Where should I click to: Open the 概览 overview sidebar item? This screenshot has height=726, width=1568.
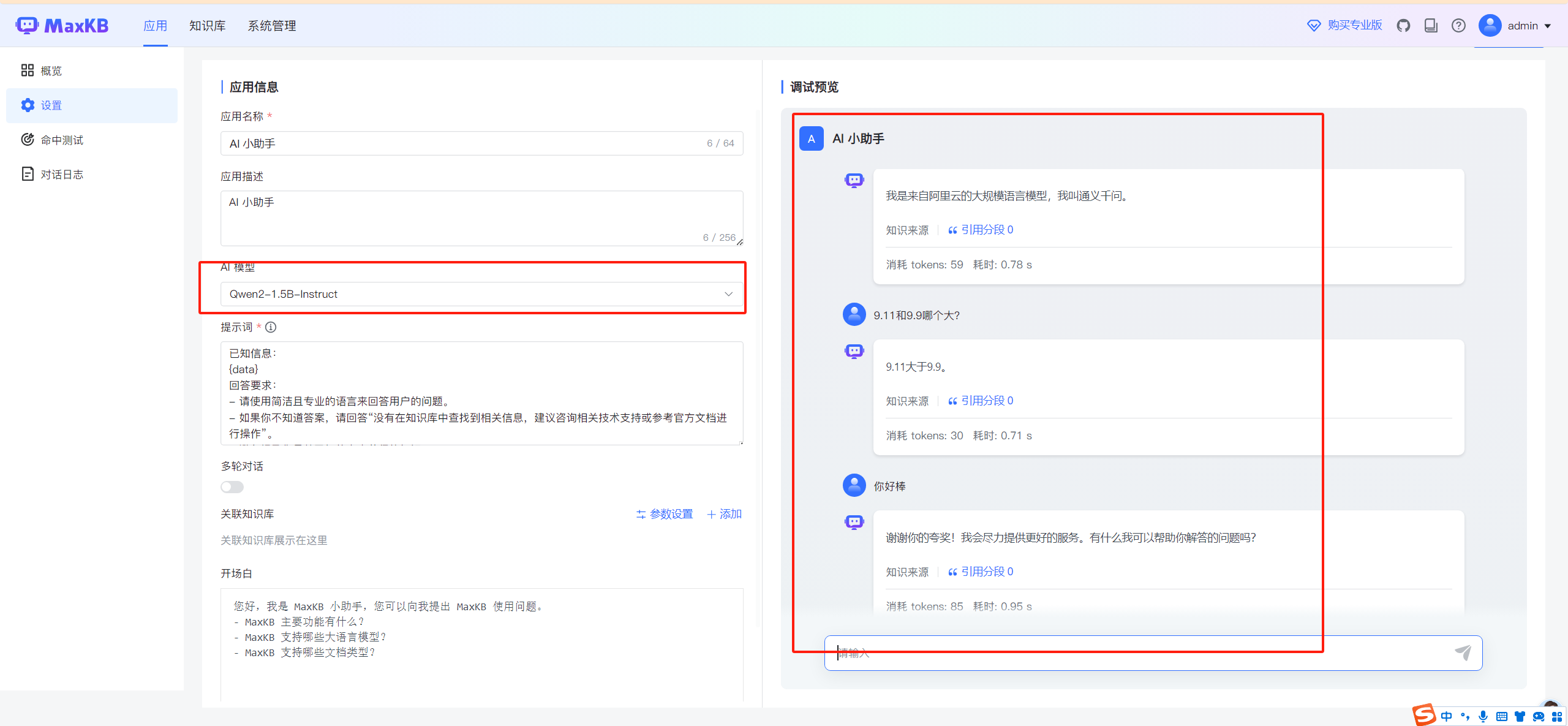point(50,70)
